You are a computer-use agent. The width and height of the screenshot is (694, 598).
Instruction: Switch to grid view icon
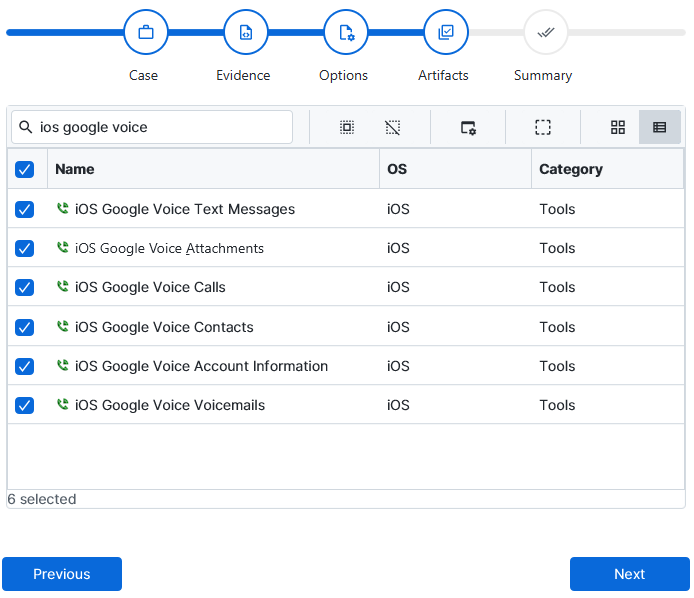coord(618,127)
